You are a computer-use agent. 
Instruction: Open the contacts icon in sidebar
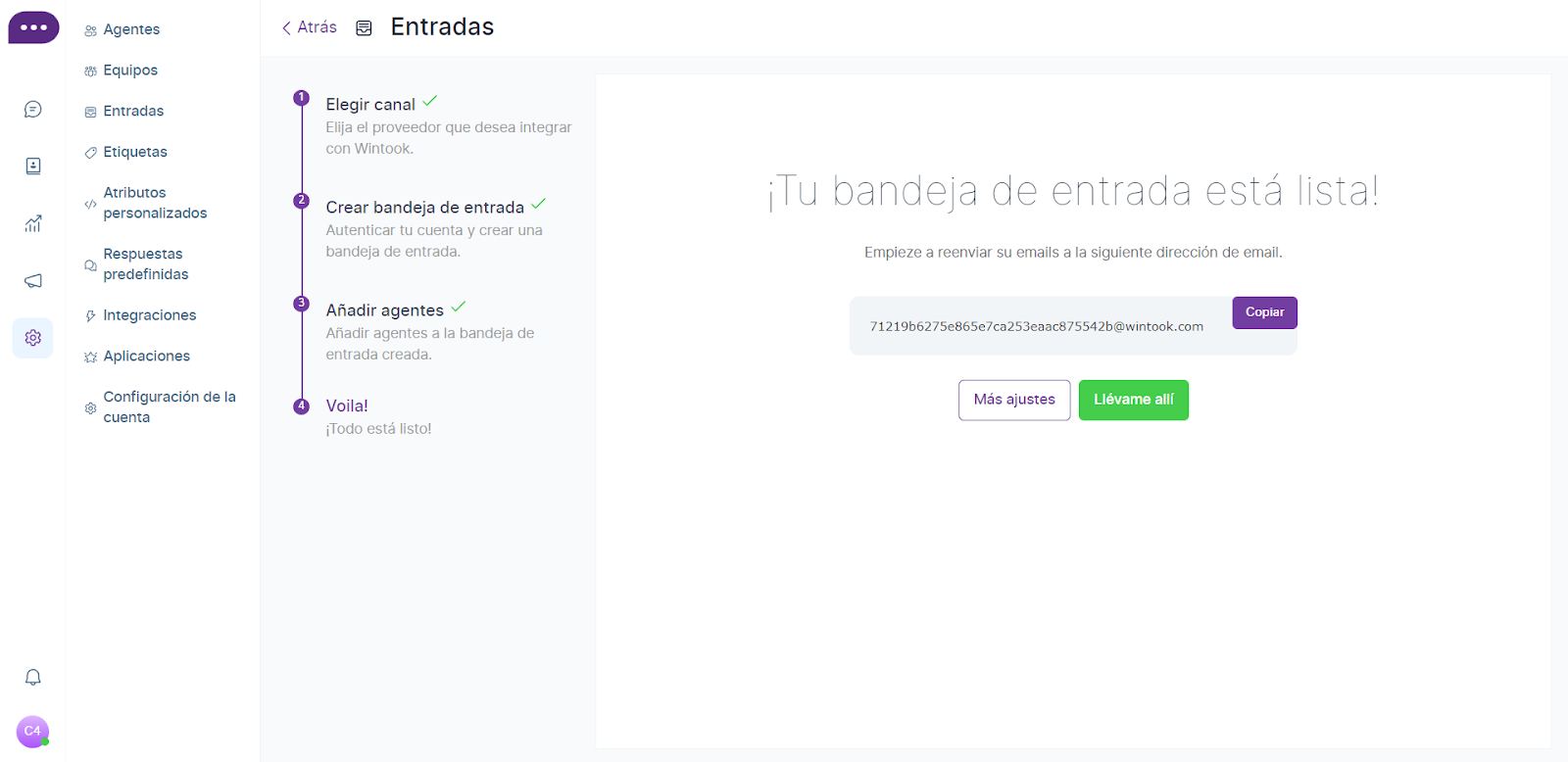tap(32, 167)
